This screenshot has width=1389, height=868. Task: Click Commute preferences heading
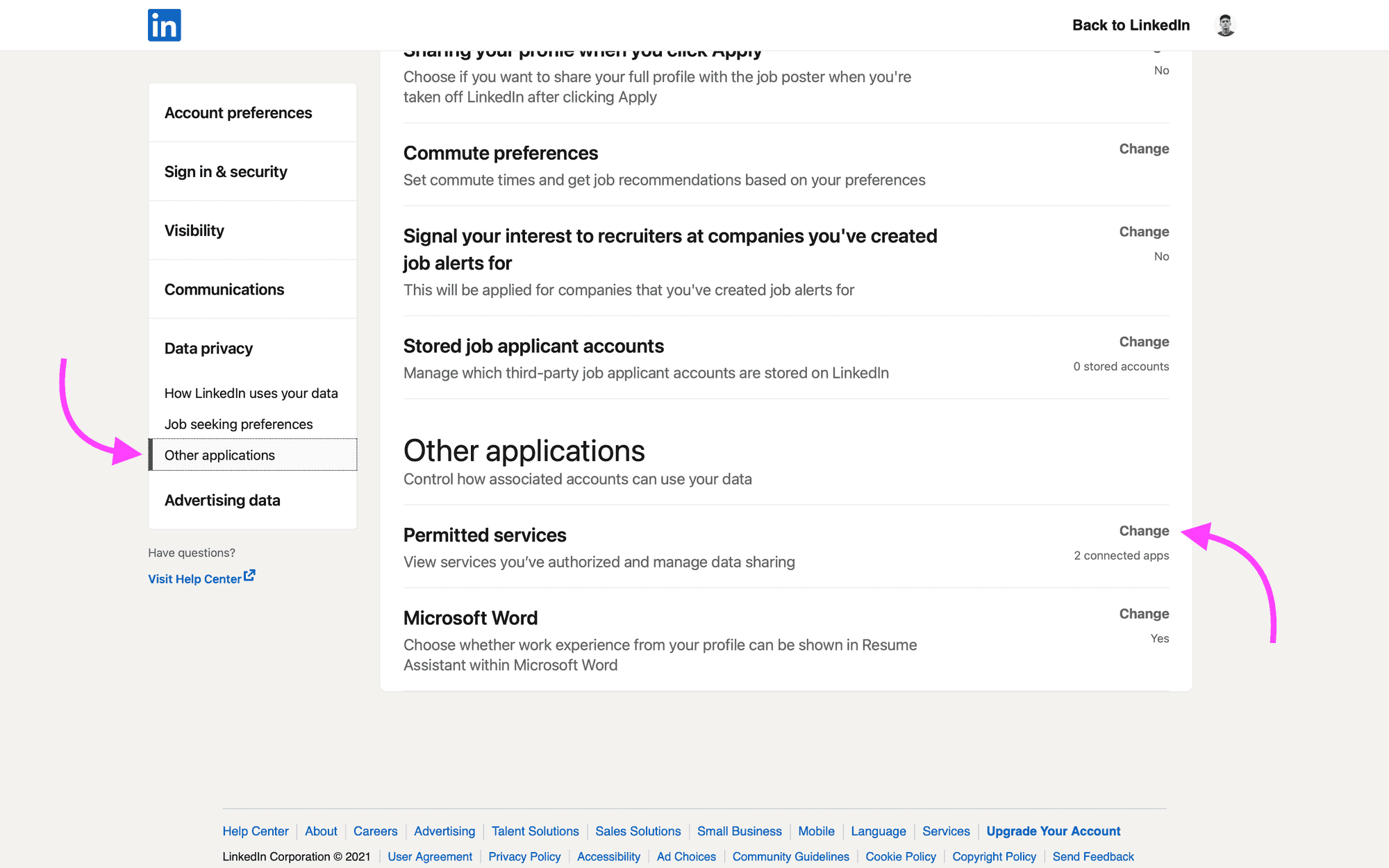[501, 153]
